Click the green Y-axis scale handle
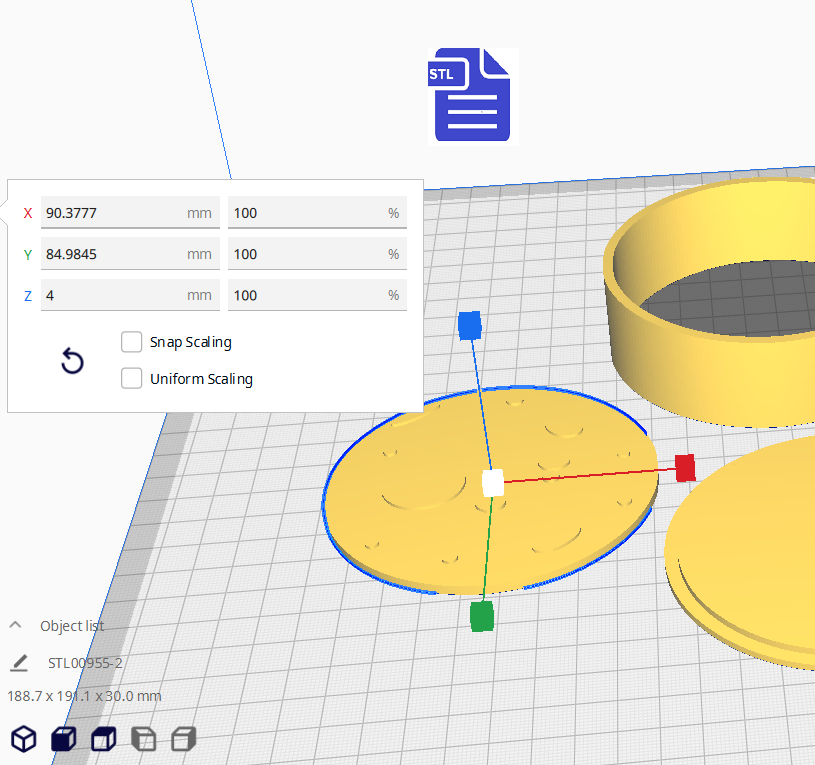Screen dimensions: 815x765 pos(482,617)
